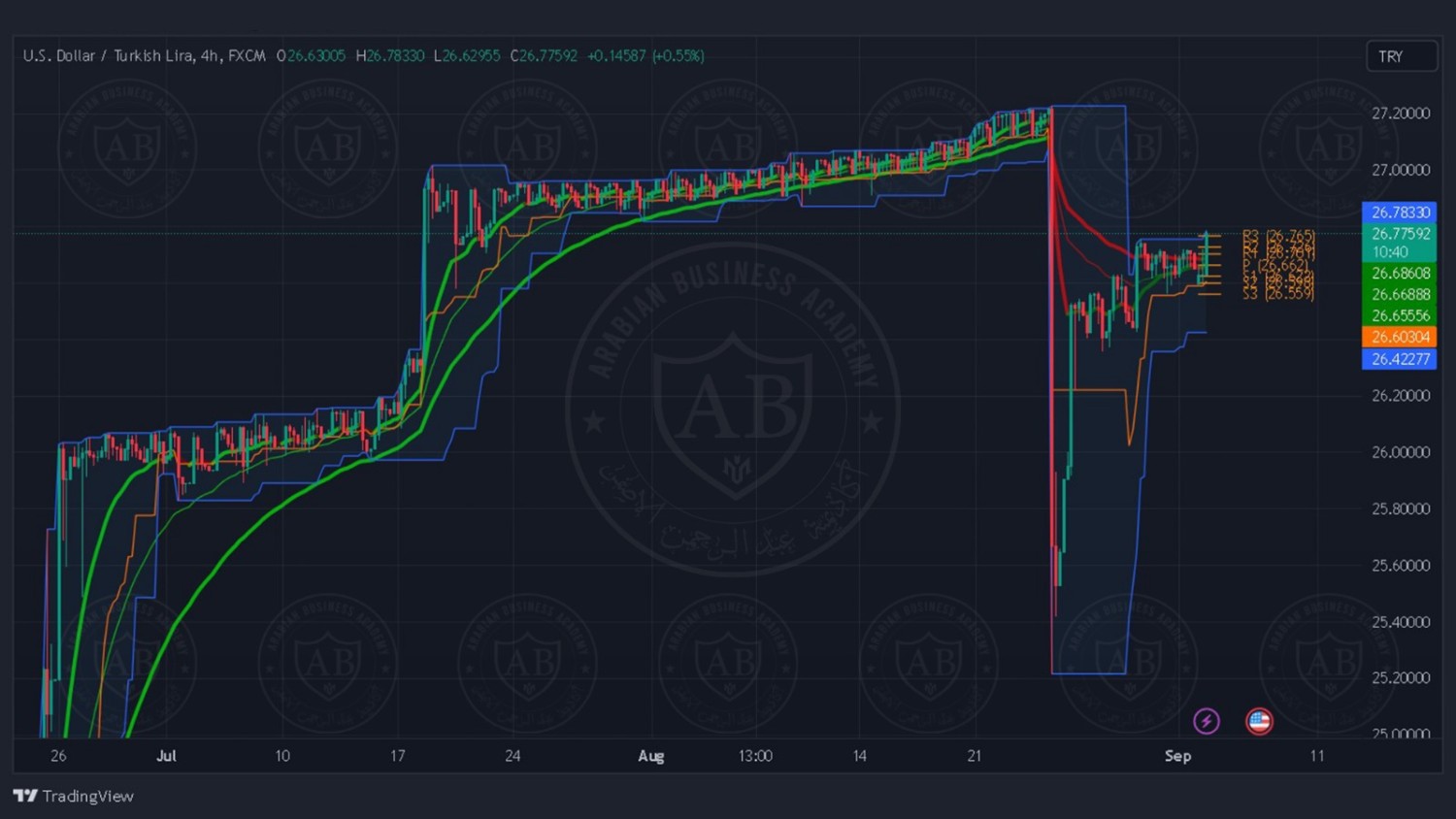Click the 11 date on time axis
This screenshot has height=819, width=1456.
[x=1317, y=756]
